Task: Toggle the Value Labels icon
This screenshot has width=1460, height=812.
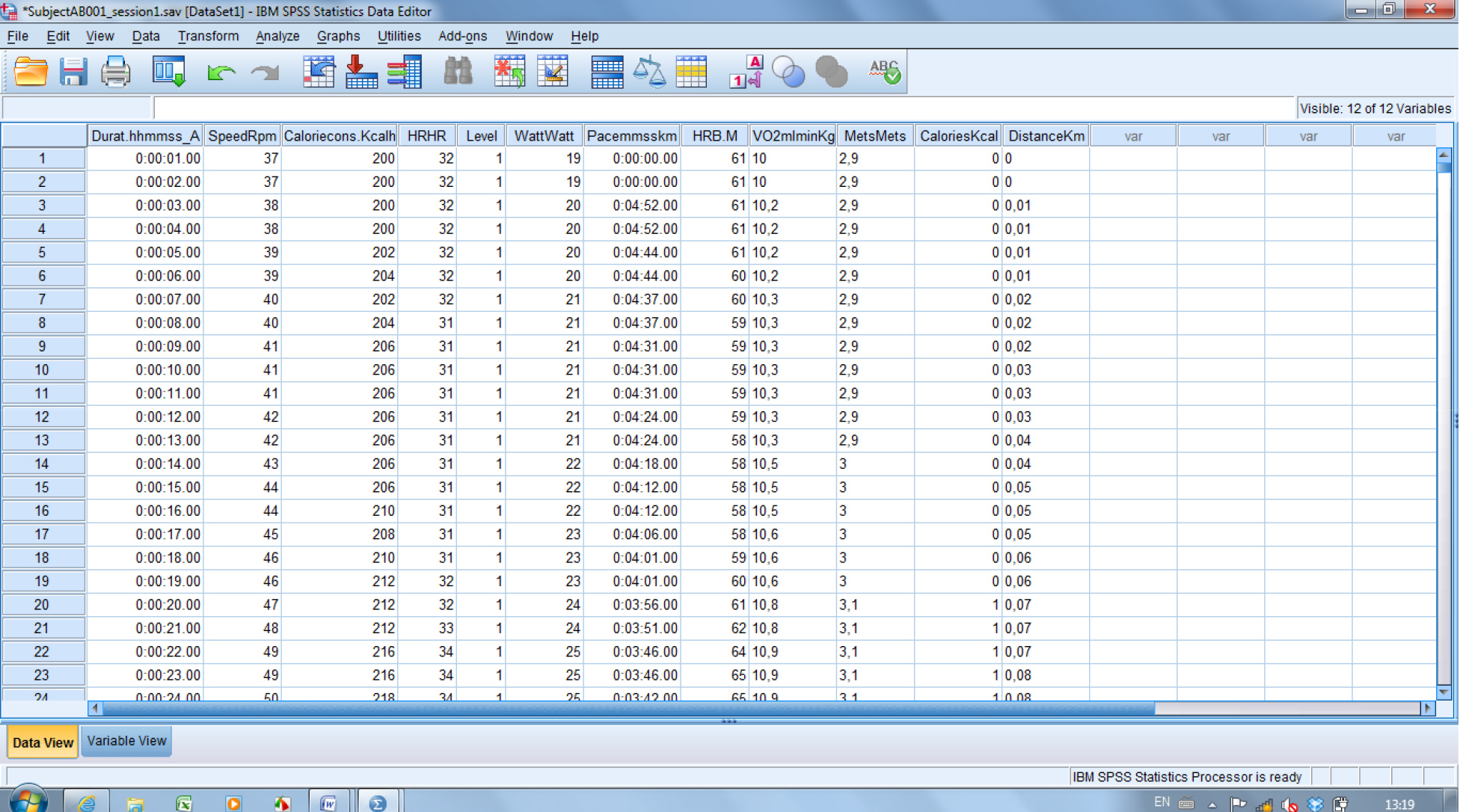Action: coord(746,72)
